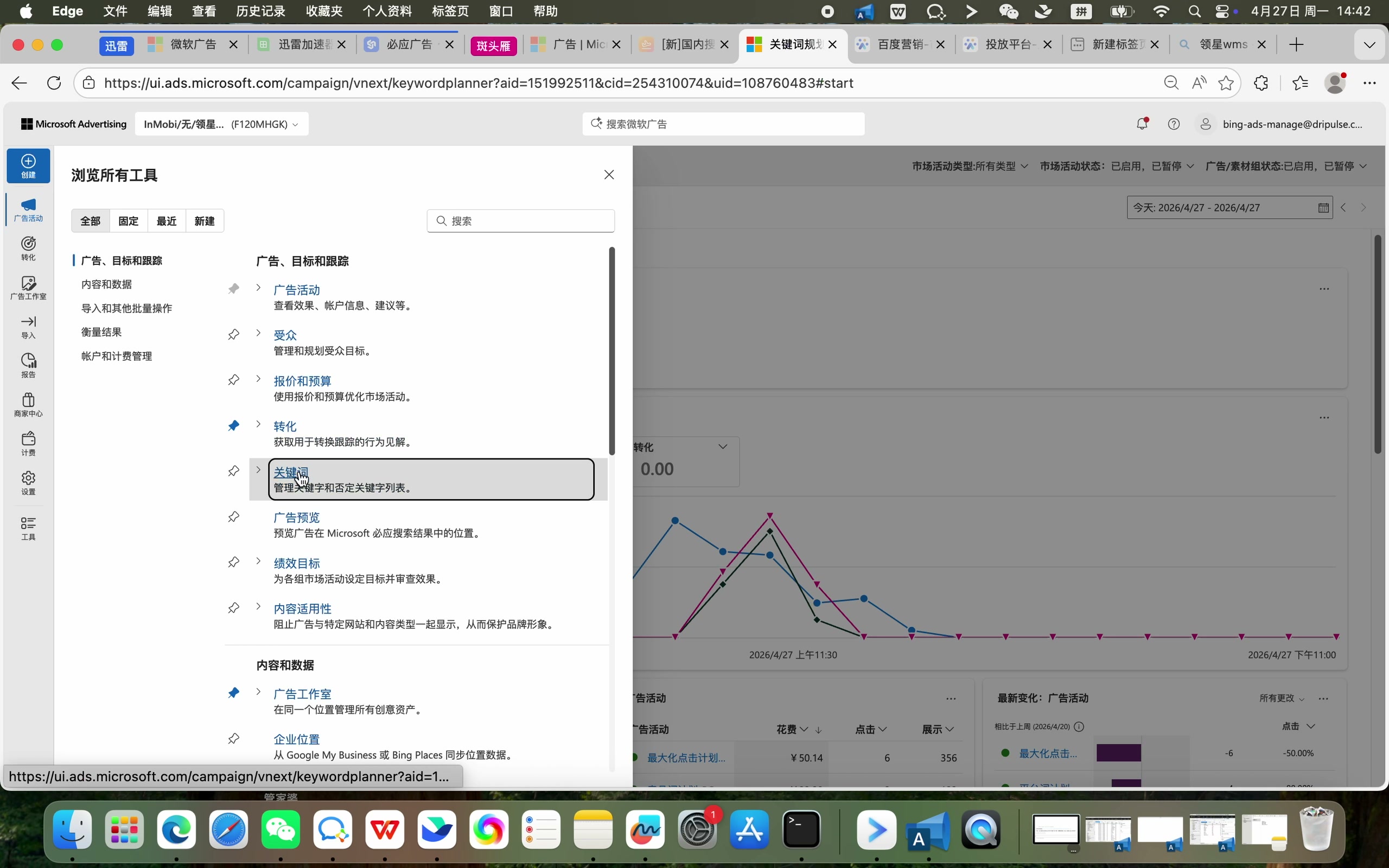The image size is (1389, 868).
Task: Go back with the browser back arrow
Action: pos(19,82)
